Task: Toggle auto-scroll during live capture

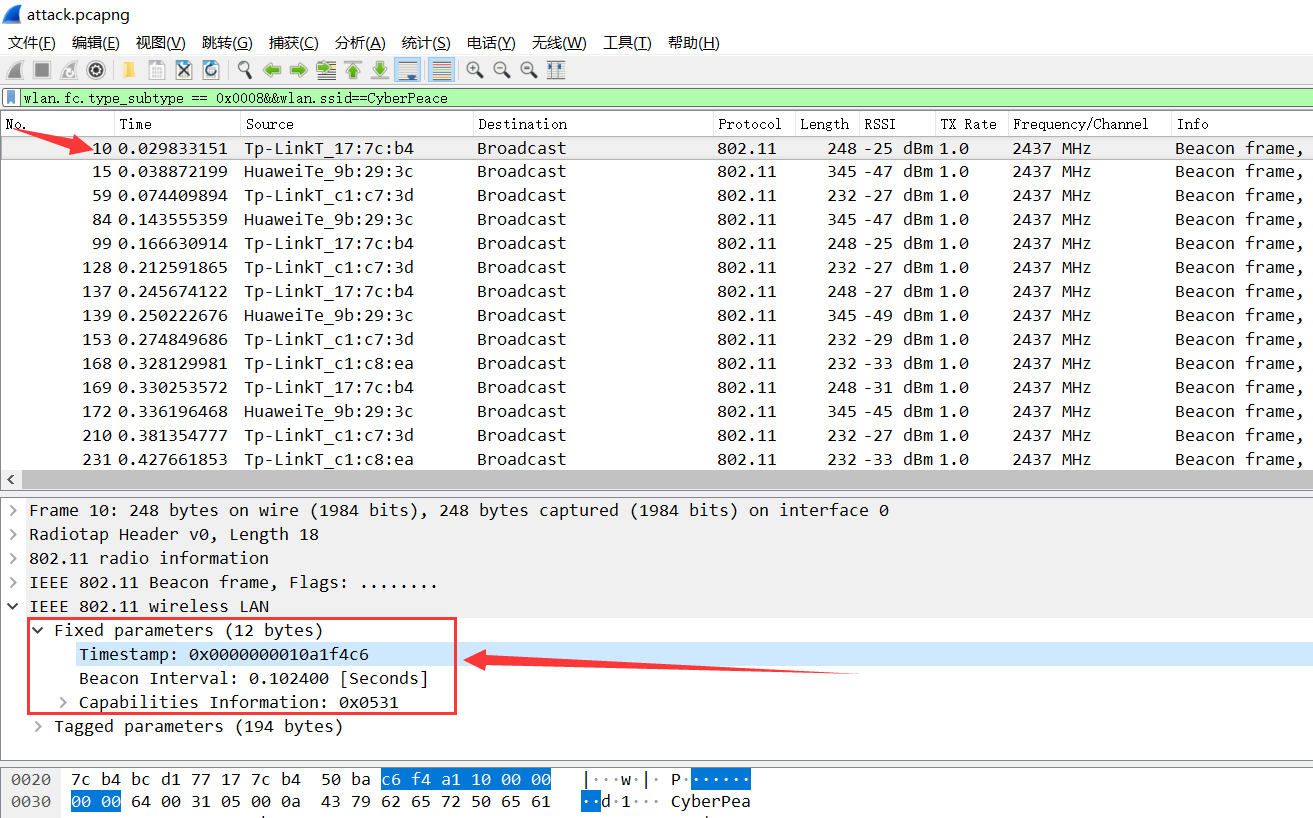Action: point(407,70)
